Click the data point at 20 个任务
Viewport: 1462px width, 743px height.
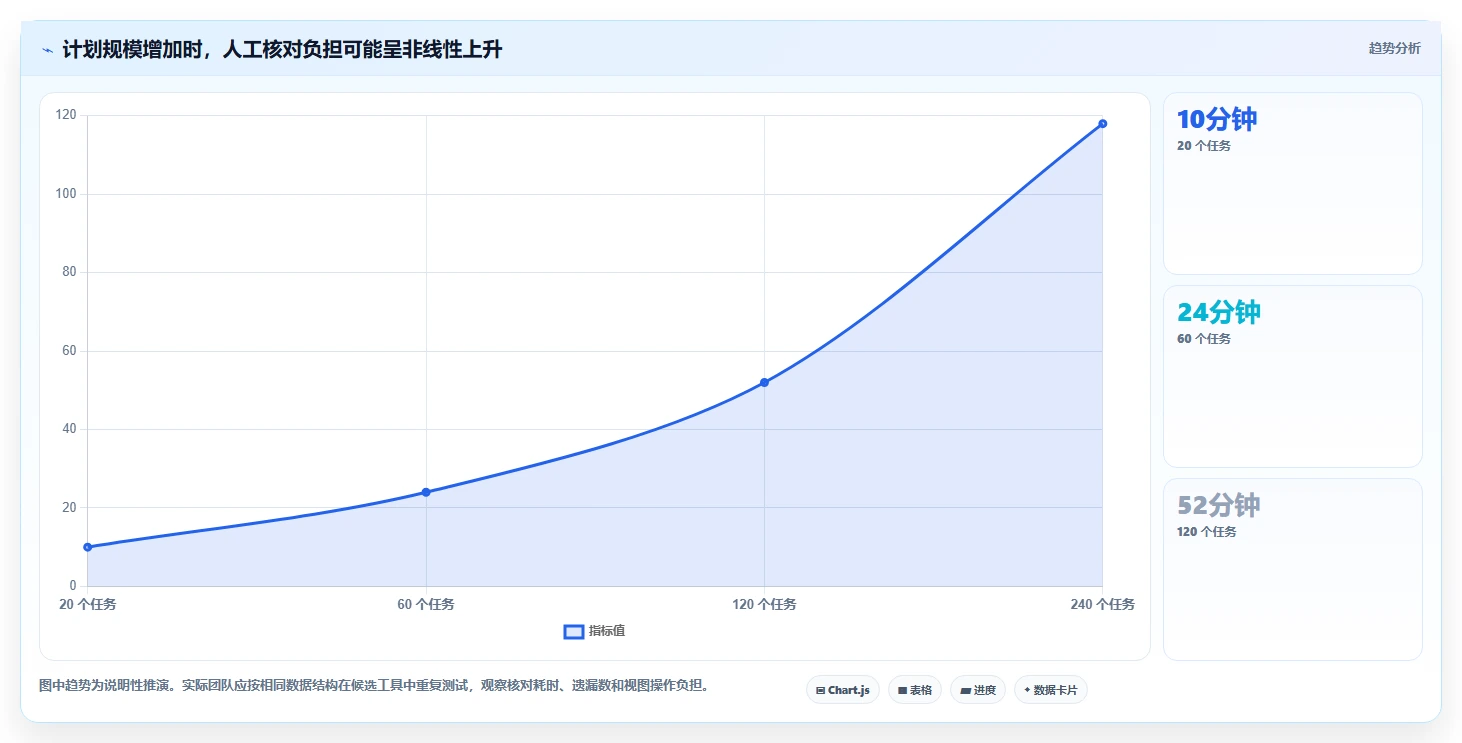[88, 547]
